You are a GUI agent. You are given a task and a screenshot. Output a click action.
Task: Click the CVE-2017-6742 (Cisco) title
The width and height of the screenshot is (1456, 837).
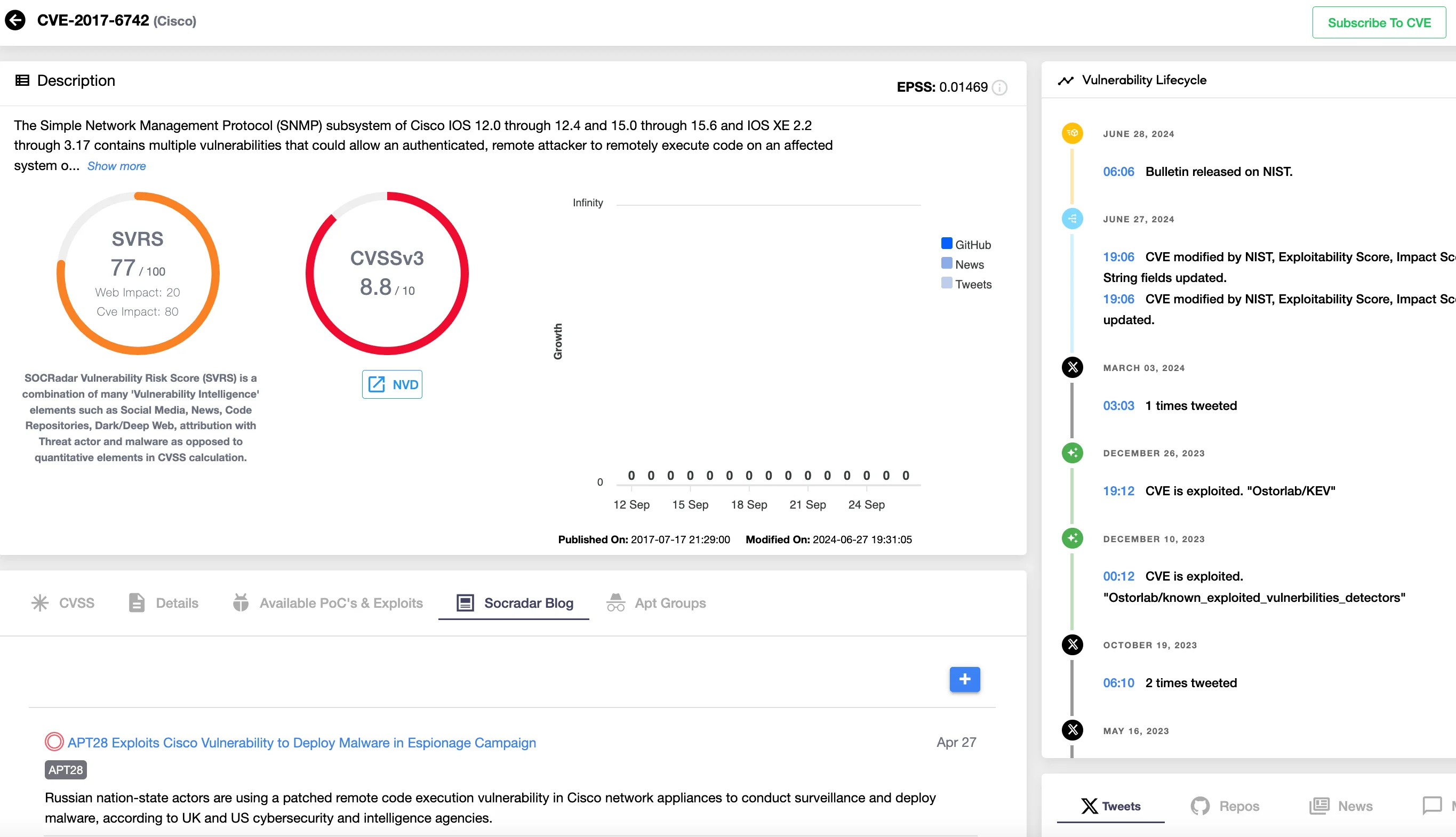pos(117,21)
